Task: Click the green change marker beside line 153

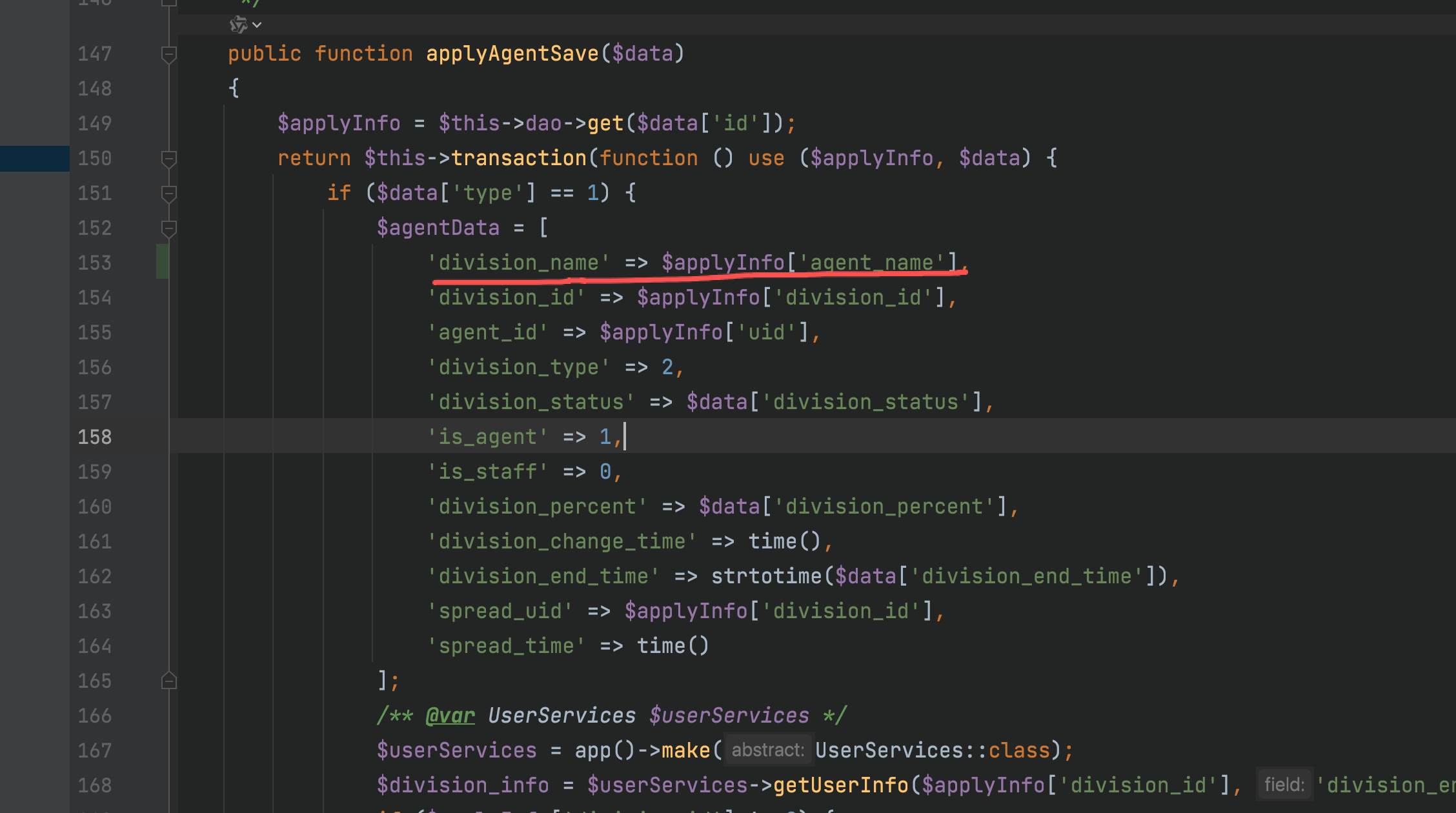Action: (162, 262)
